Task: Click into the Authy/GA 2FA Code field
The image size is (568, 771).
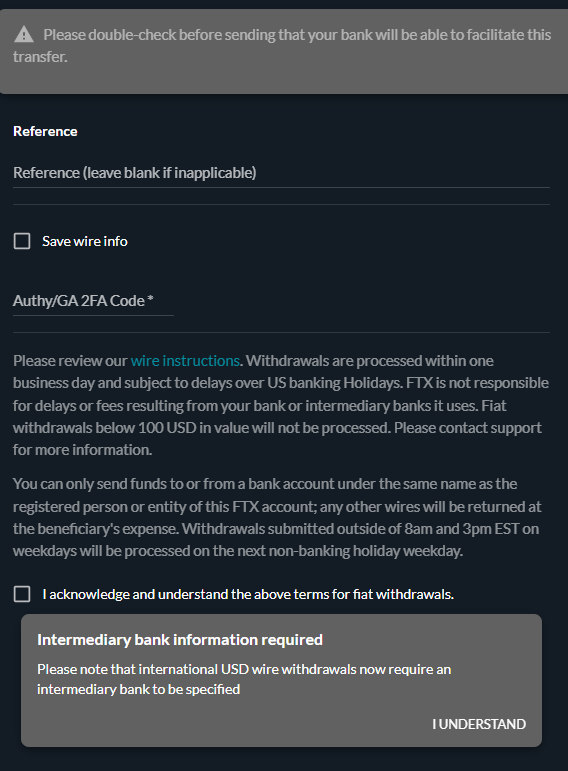Action: (x=93, y=300)
